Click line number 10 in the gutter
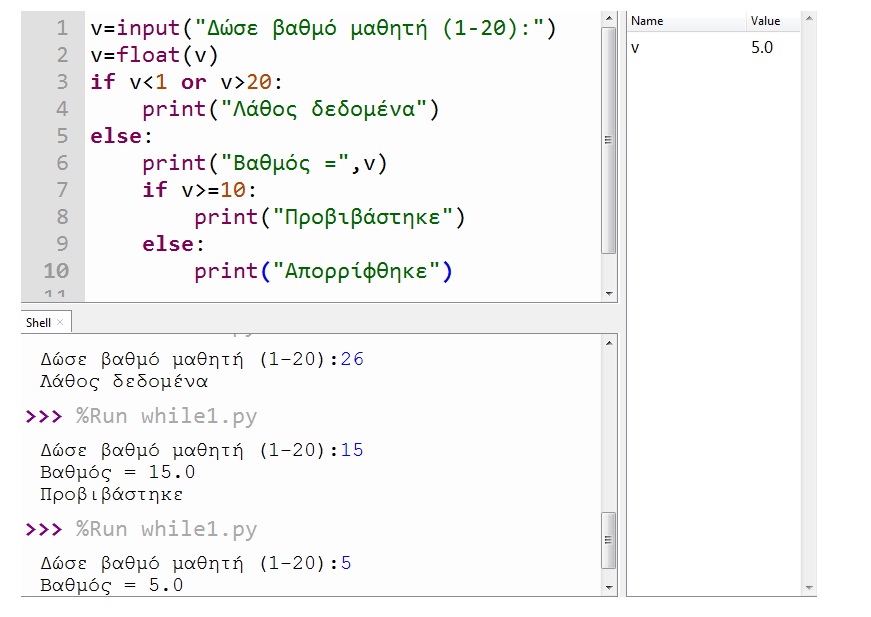The image size is (871, 617). [57, 271]
